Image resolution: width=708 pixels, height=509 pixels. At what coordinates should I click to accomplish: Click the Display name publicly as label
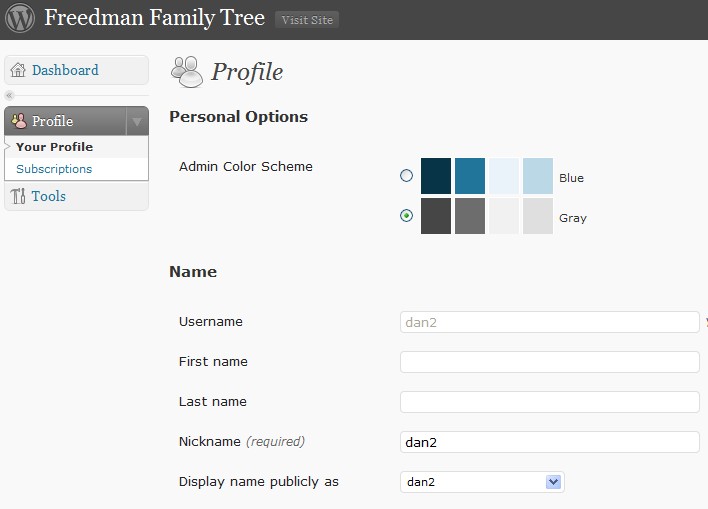pyautogui.click(x=259, y=482)
